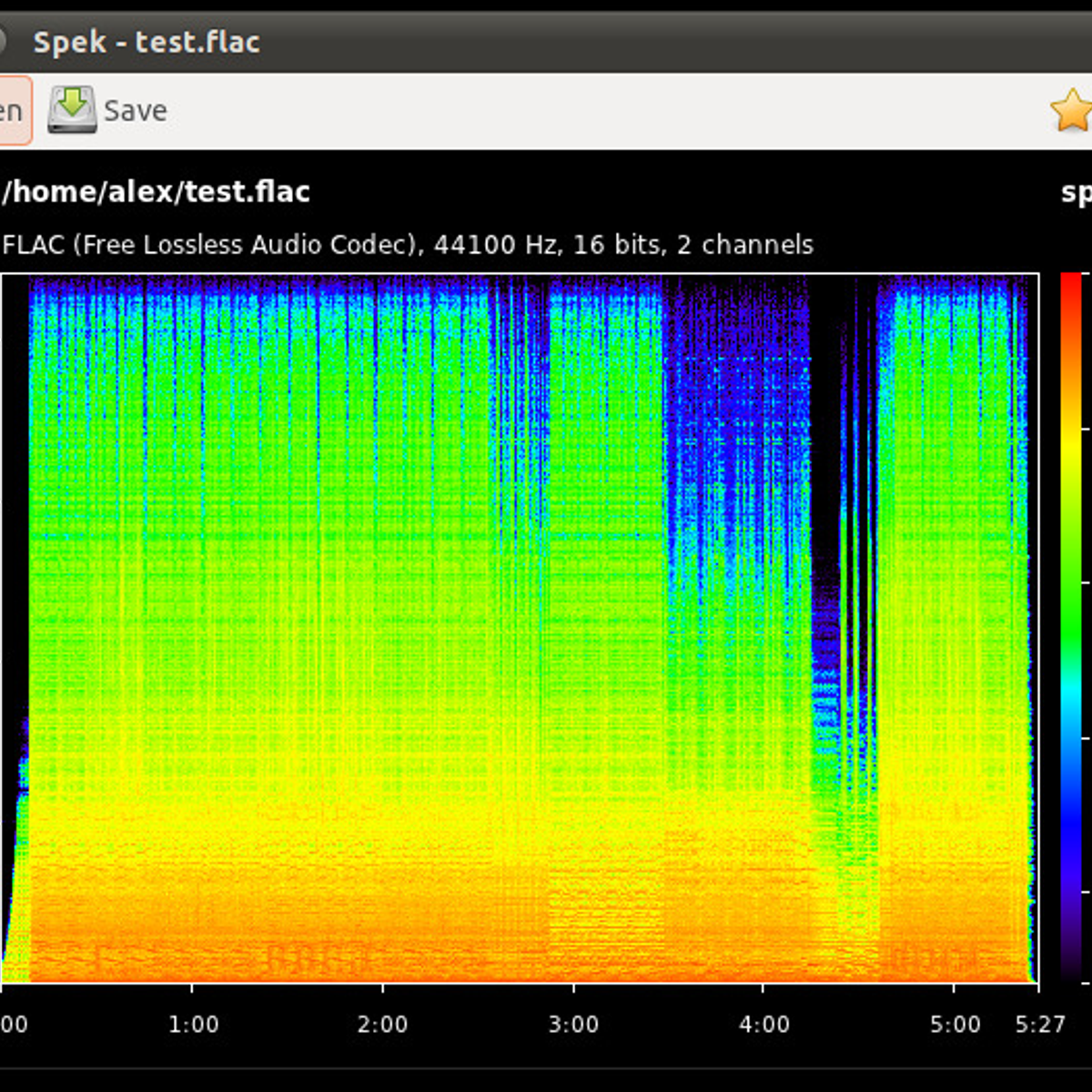The image size is (1092, 1092).
Task: Click the FLAC codec information line
Action: tap(408, 245)
